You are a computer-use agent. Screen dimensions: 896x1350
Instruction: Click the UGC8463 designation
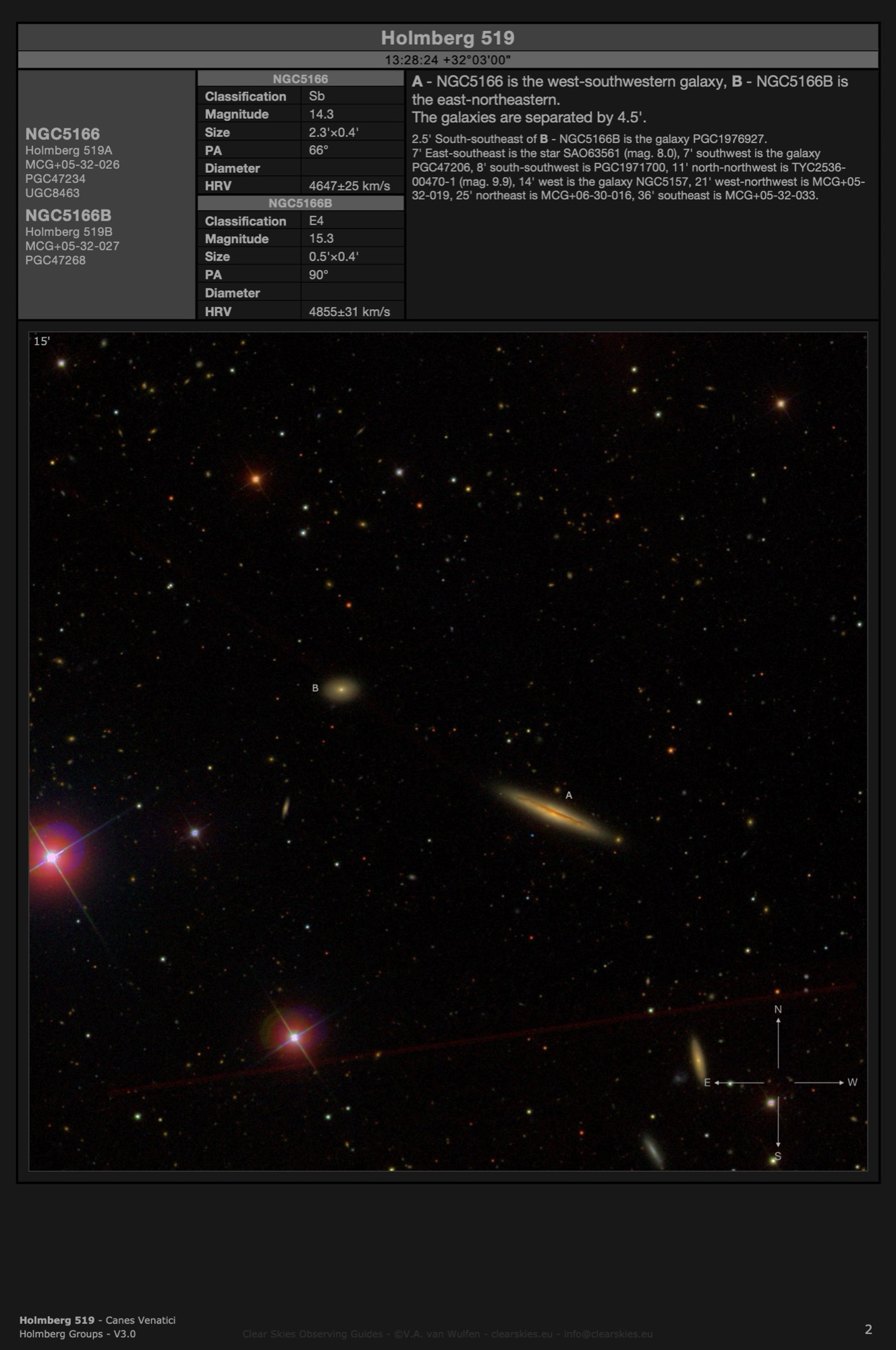(53, 193)
